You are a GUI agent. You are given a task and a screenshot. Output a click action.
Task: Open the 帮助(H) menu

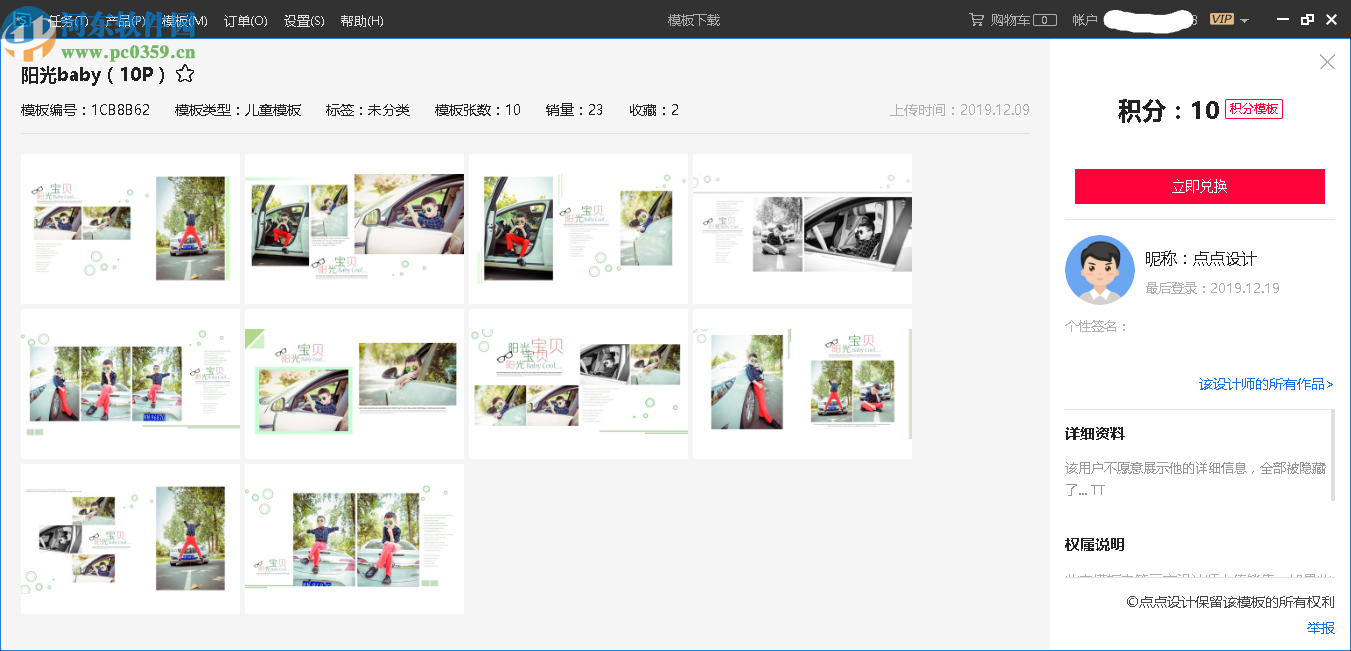point(362,20)
